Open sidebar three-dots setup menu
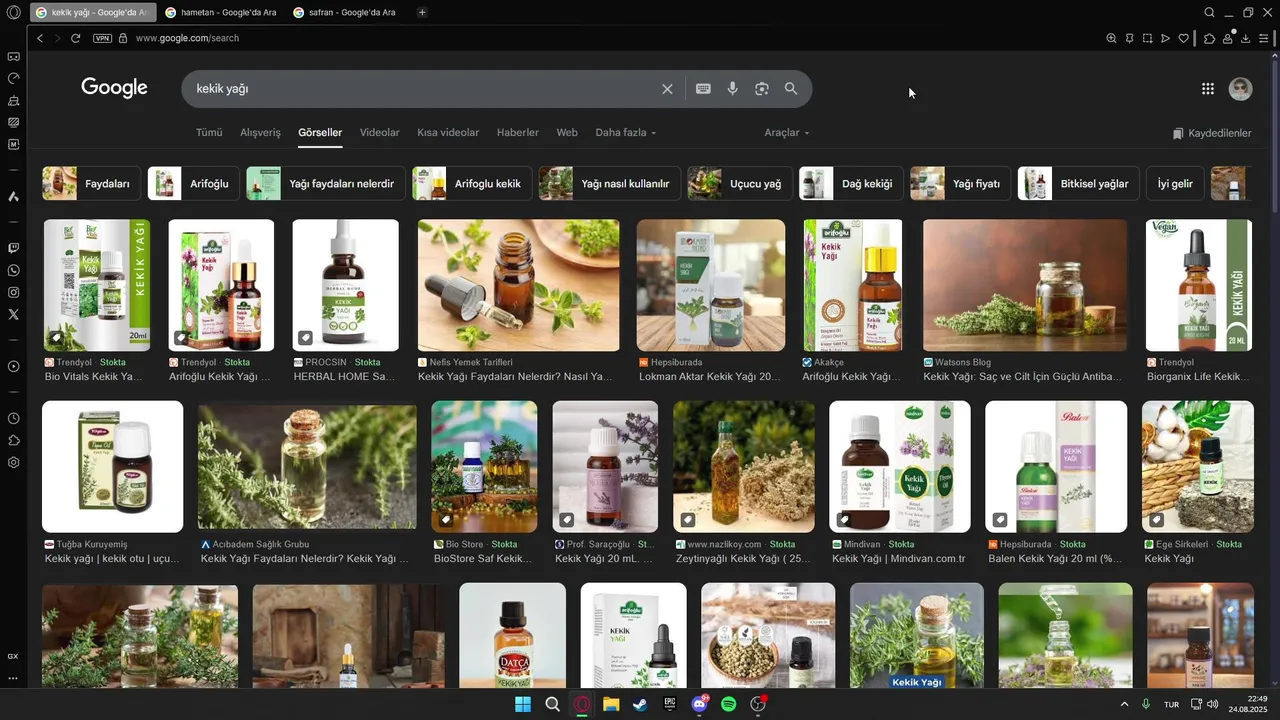 pos(13,678)
